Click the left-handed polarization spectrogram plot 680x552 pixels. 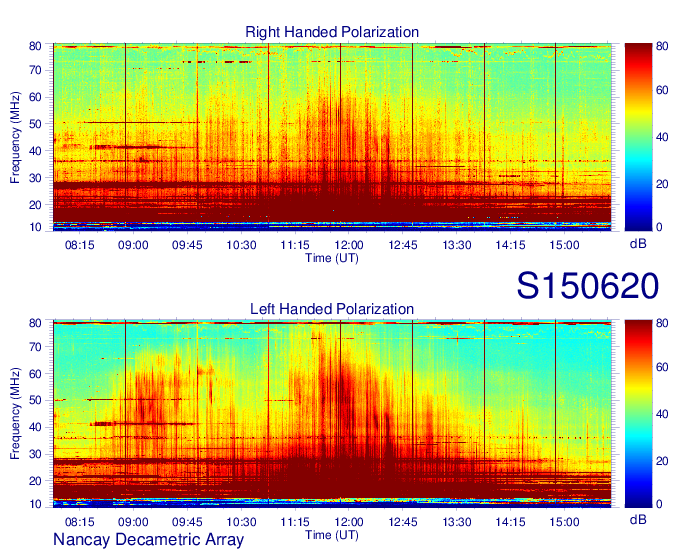(x=332, y=414)
